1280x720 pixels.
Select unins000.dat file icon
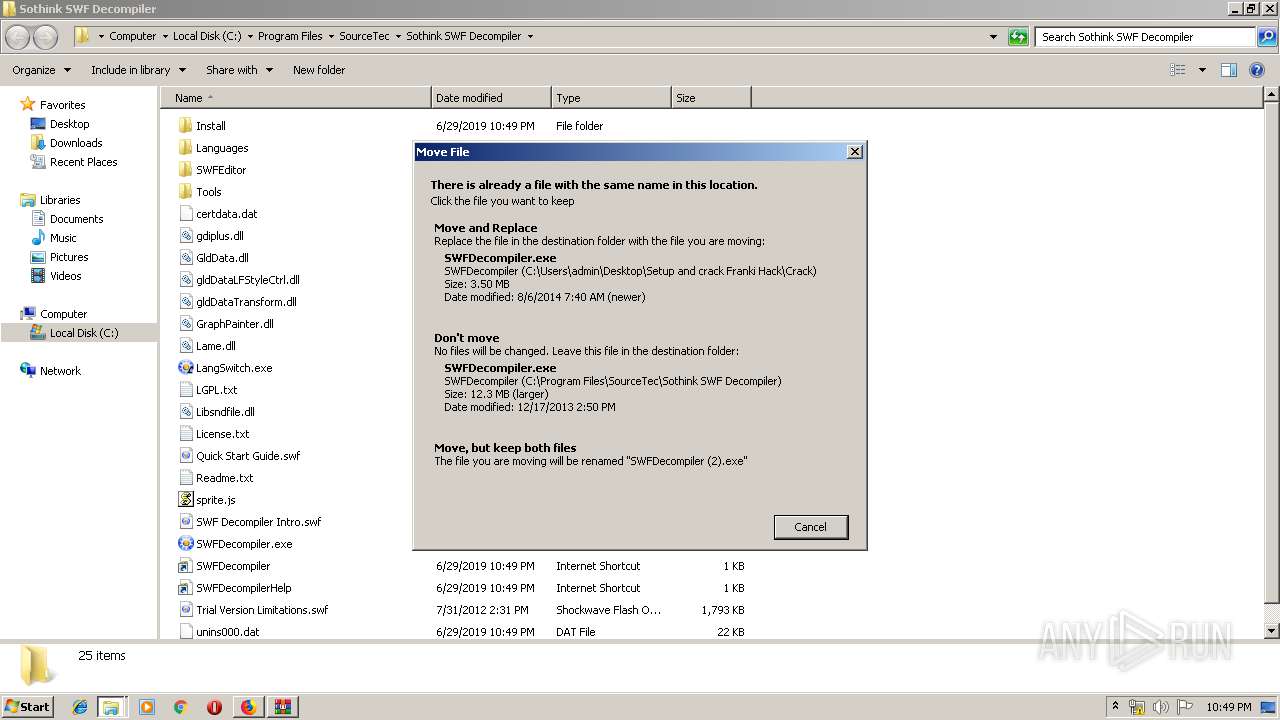tap(185, 632)
